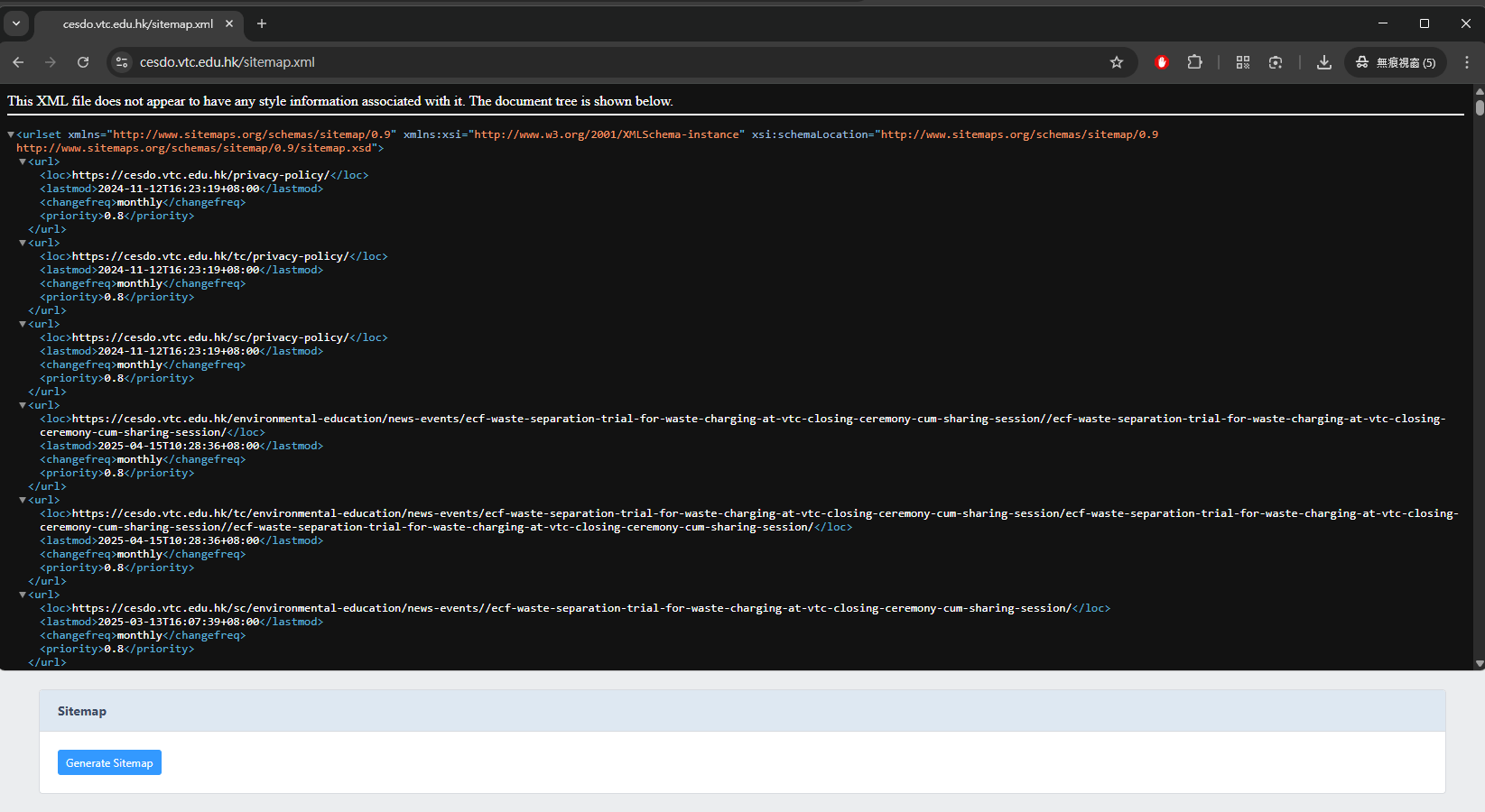Create a QR code for this page
The image size is (1485, 812).
point(1243,62)
